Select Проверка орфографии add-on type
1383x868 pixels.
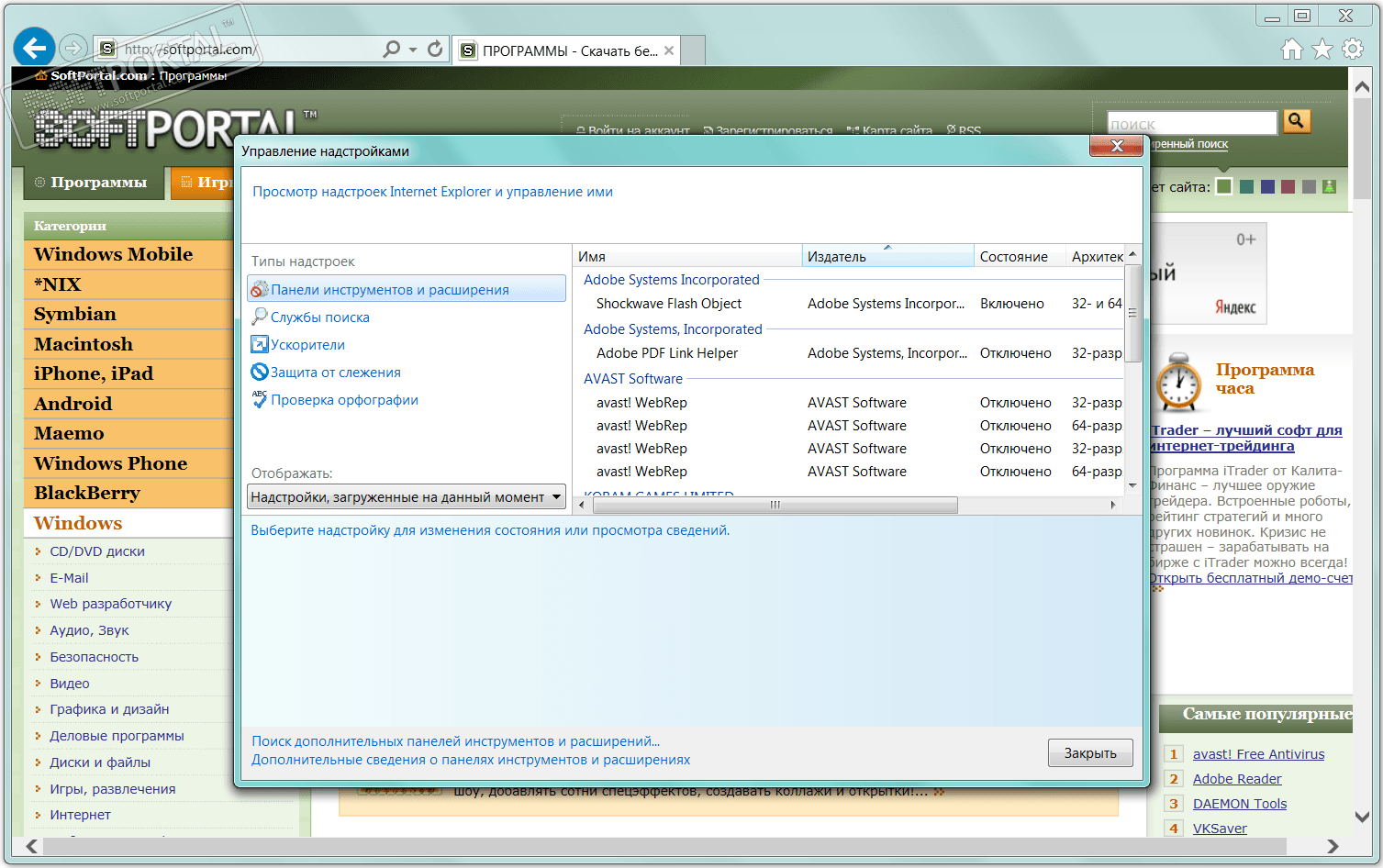coord(344,400)
